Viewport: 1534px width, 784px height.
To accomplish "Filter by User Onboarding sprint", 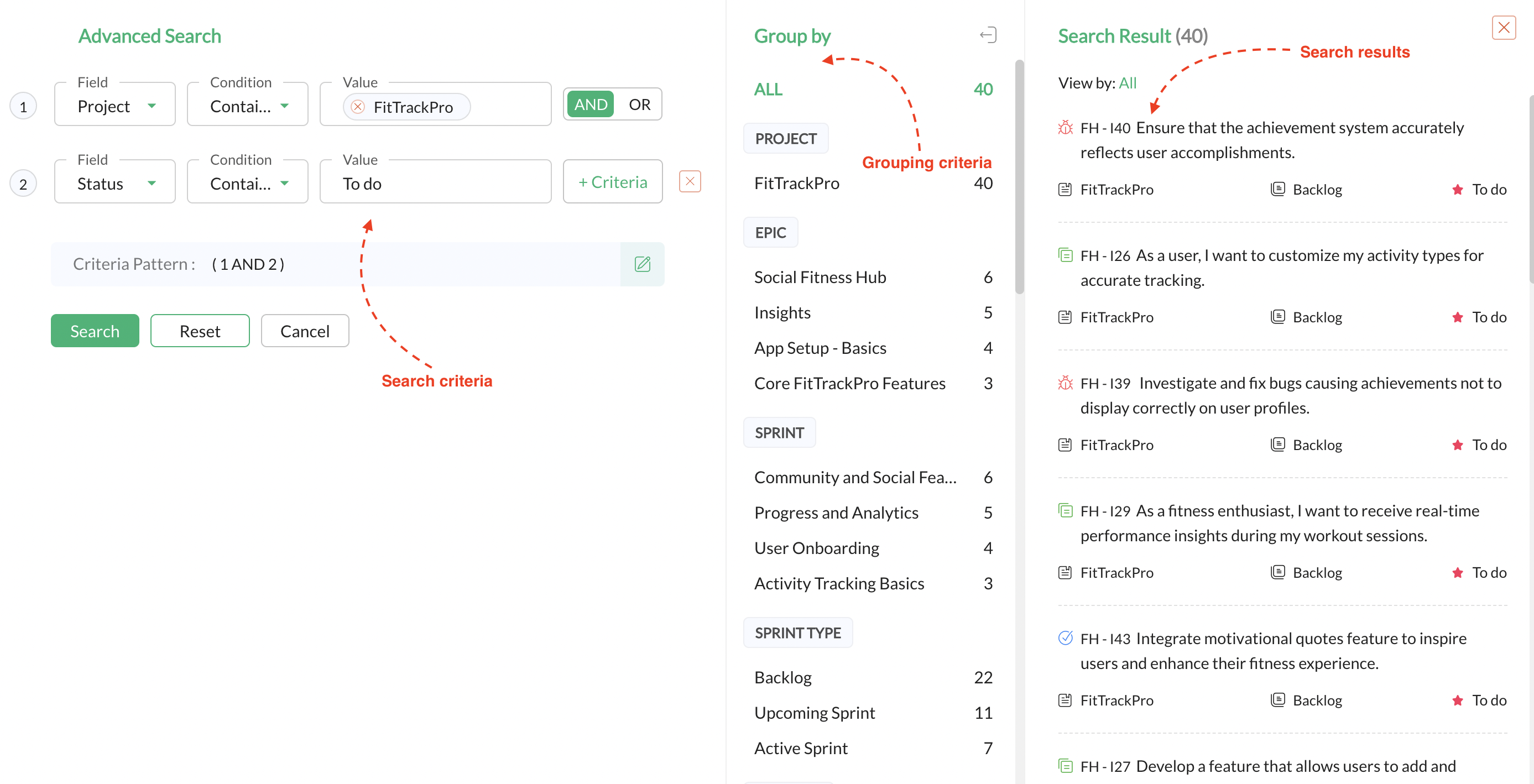I will [873, 548].
